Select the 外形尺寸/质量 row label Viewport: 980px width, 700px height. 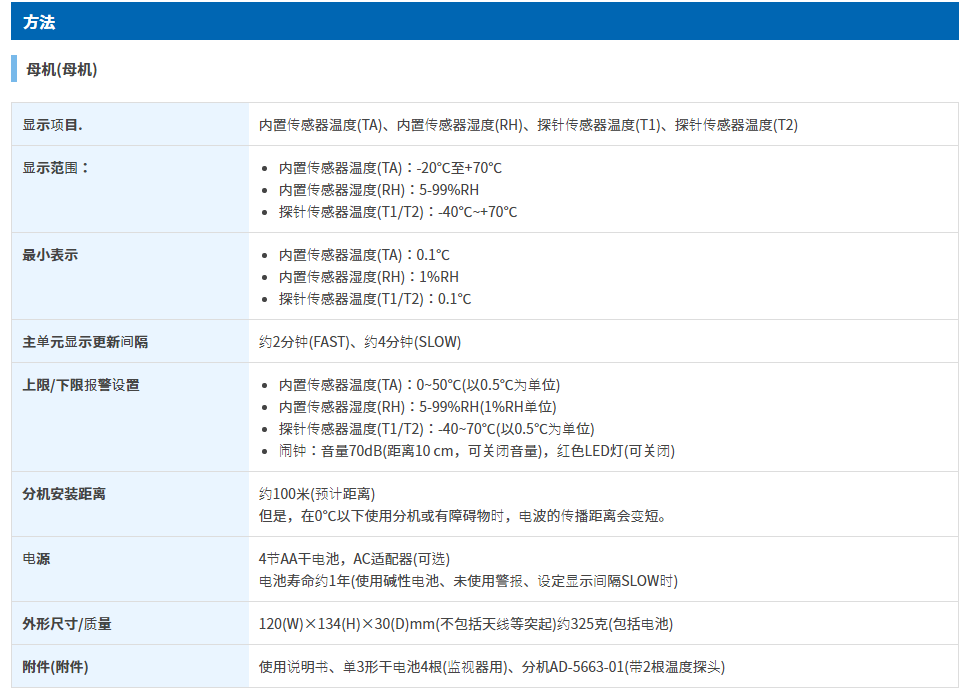(67, 624)
